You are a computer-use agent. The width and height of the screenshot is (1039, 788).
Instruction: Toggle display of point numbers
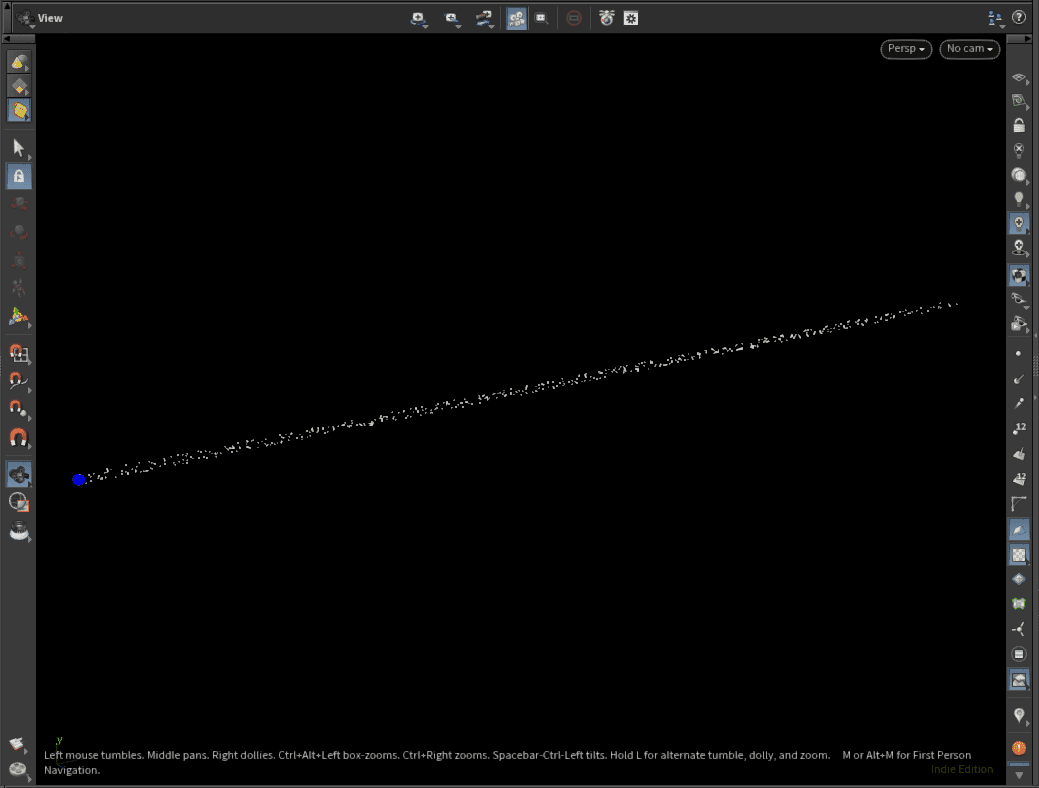[1019, 428]
